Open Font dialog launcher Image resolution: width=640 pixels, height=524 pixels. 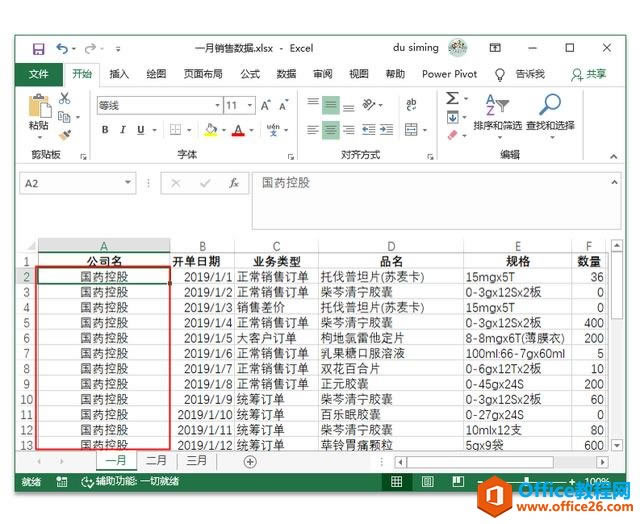pyautogui.click(x=291, y=157)
